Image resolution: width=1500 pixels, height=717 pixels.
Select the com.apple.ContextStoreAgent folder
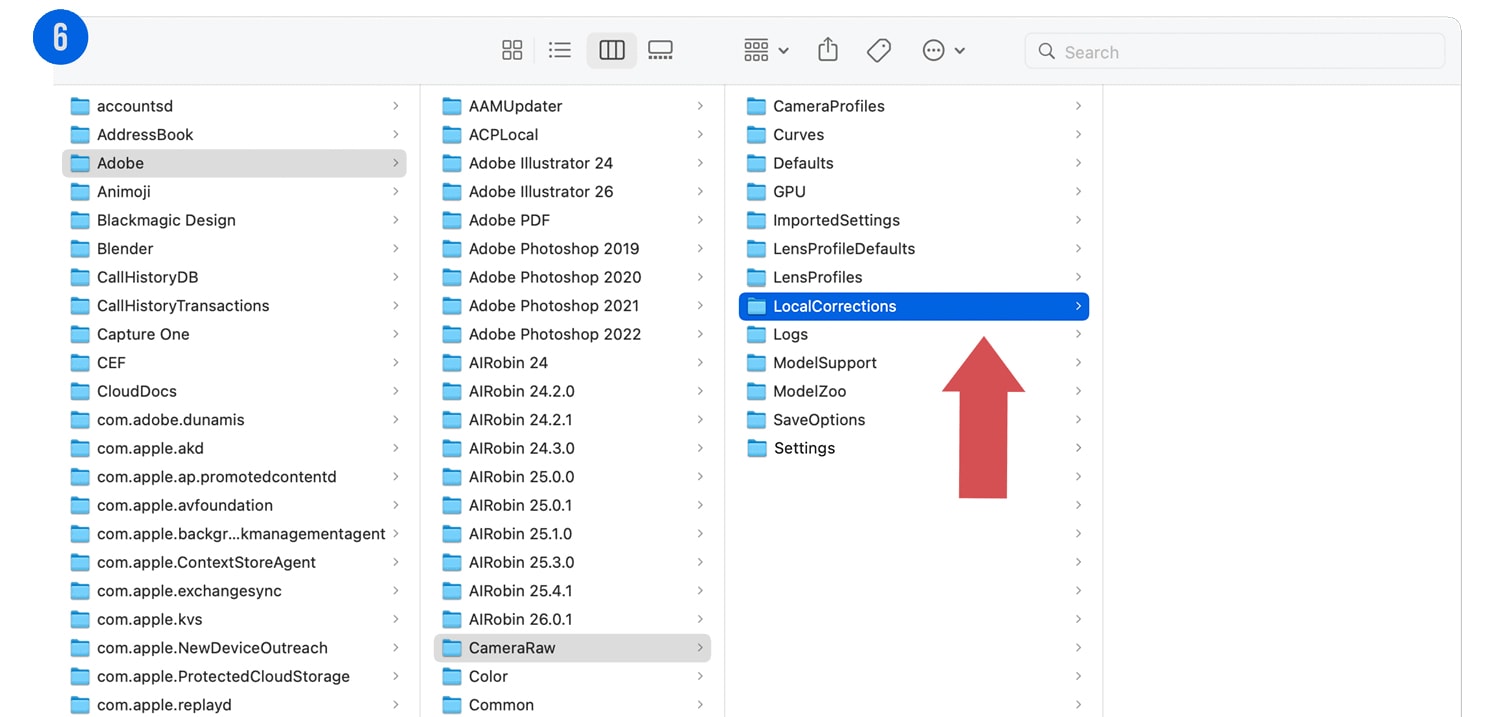(234, 562)
